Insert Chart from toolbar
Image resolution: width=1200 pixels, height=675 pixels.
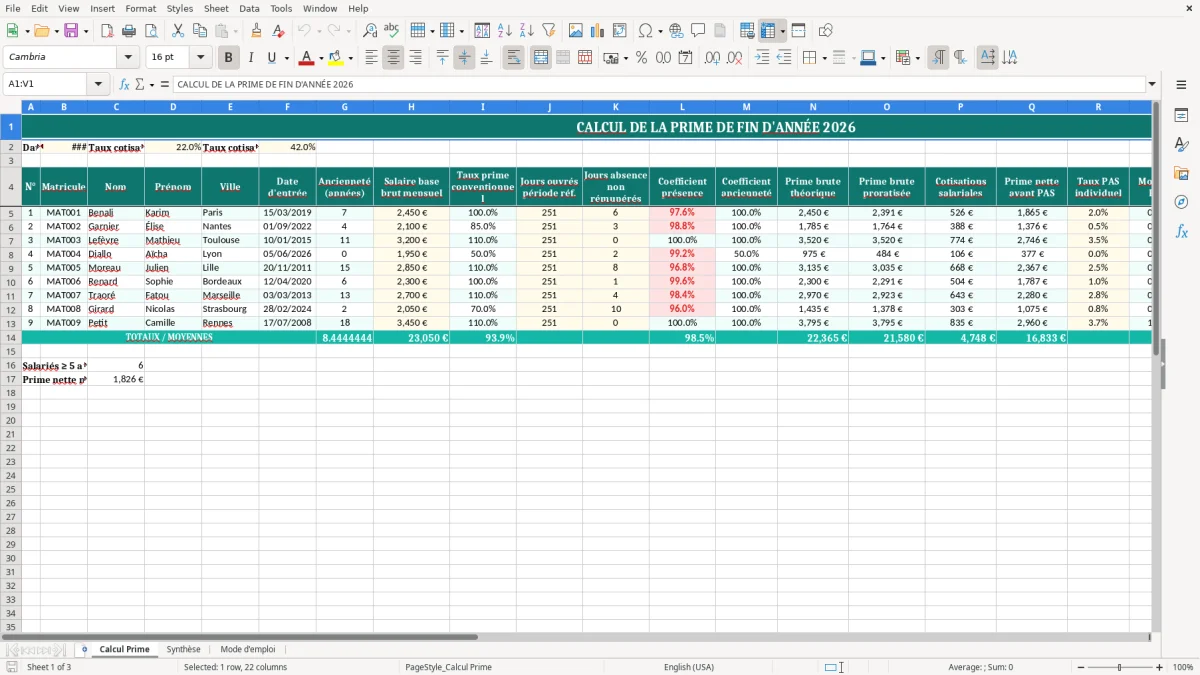tap(598, 31)
